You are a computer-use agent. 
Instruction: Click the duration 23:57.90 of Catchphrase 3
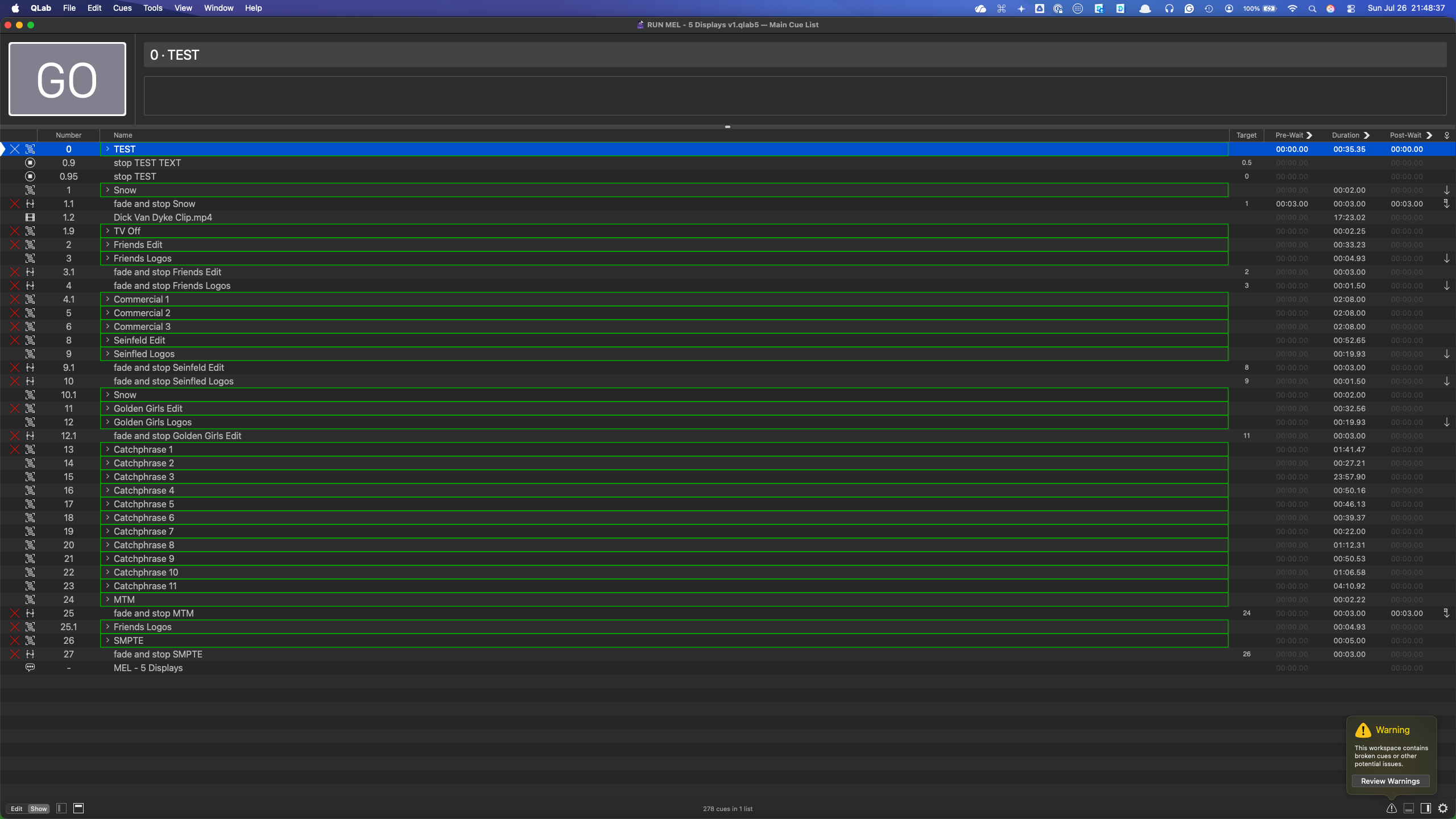click(x=1349, y=477)
